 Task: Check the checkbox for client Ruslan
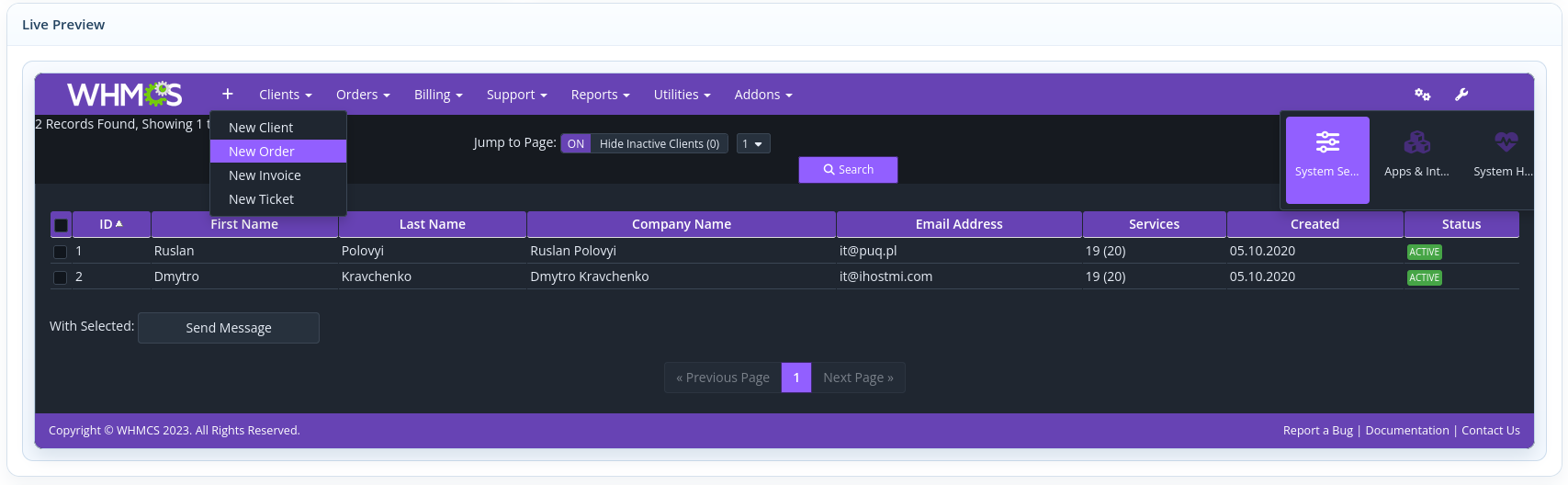(61, 252)
